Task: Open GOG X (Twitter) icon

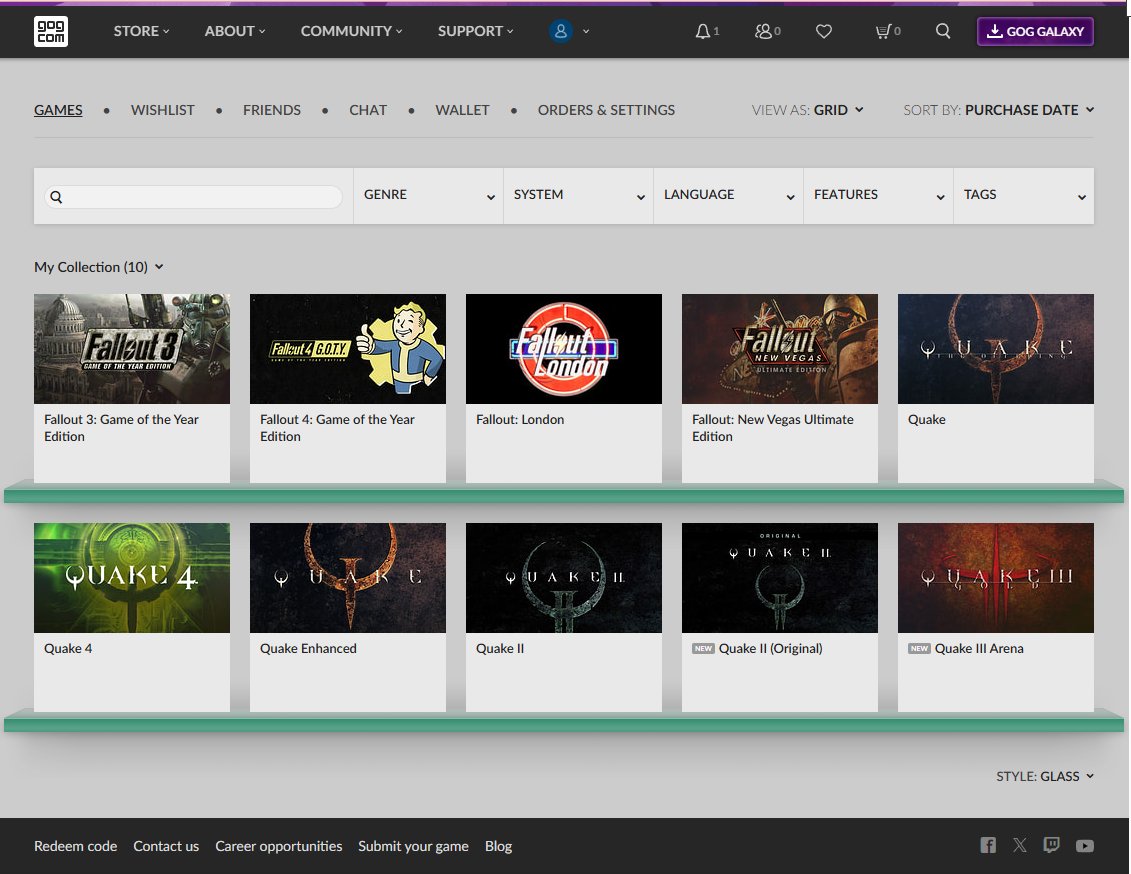Action: click(1020, 845)
